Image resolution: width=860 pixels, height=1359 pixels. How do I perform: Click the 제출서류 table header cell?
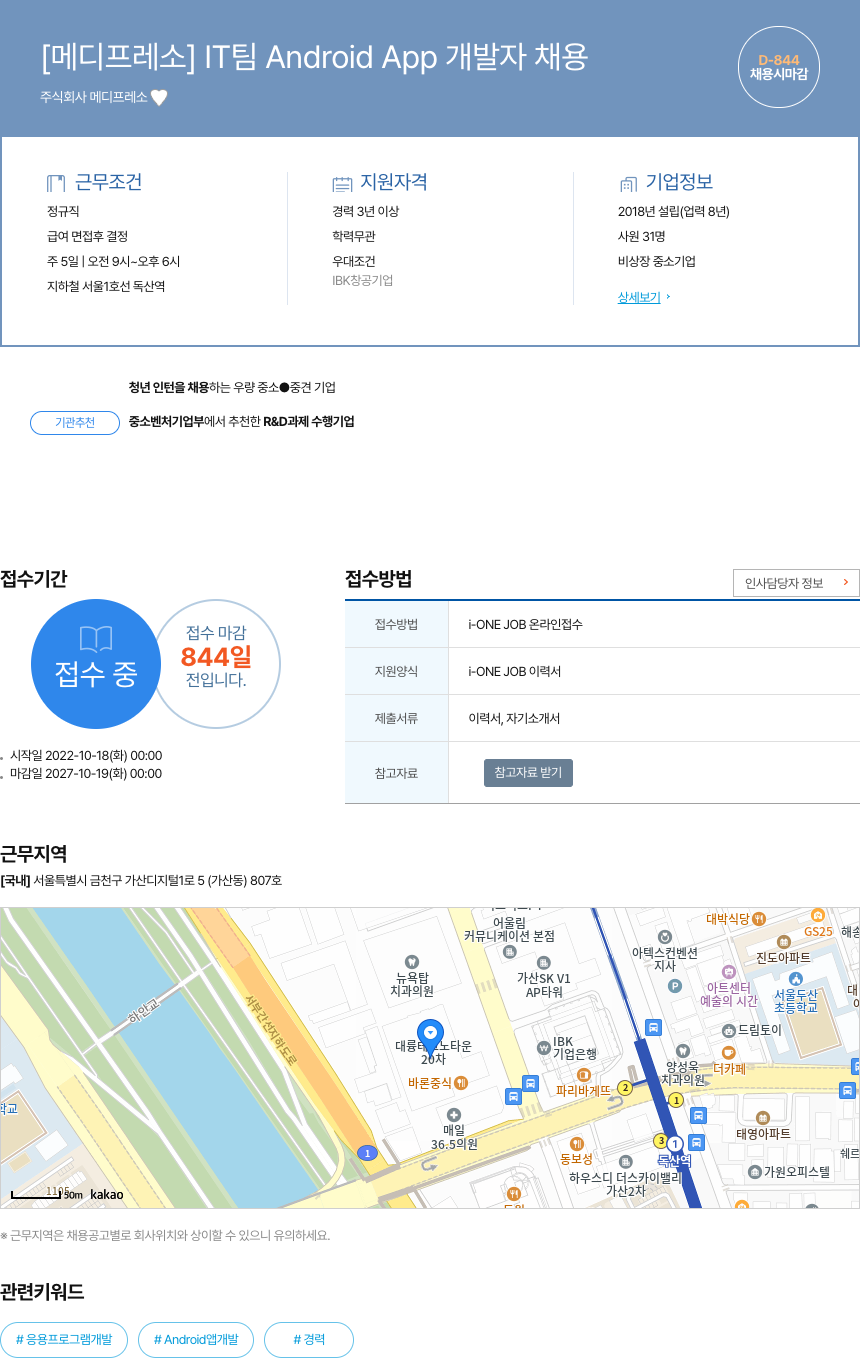(x=396, y=718)
